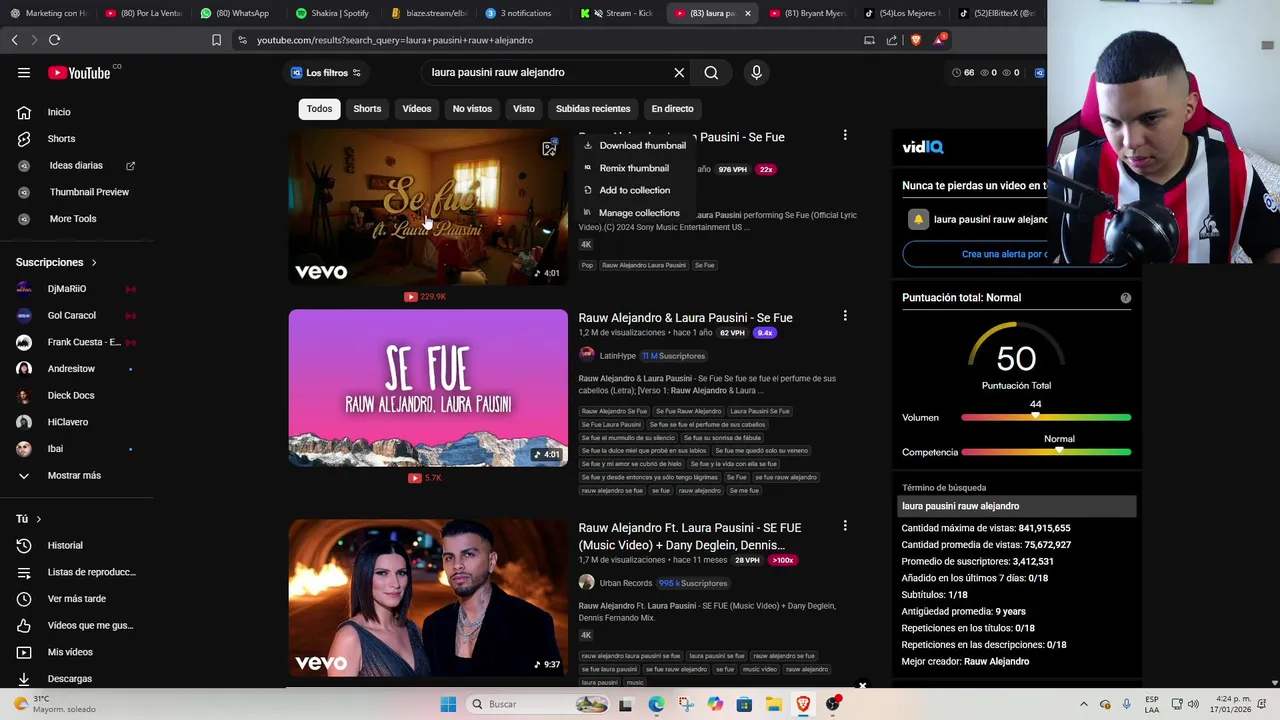The width and height of the screenshot is (1280, 720).
Task: Click the Competencia score bar
Action: [x=1046, y=452]
